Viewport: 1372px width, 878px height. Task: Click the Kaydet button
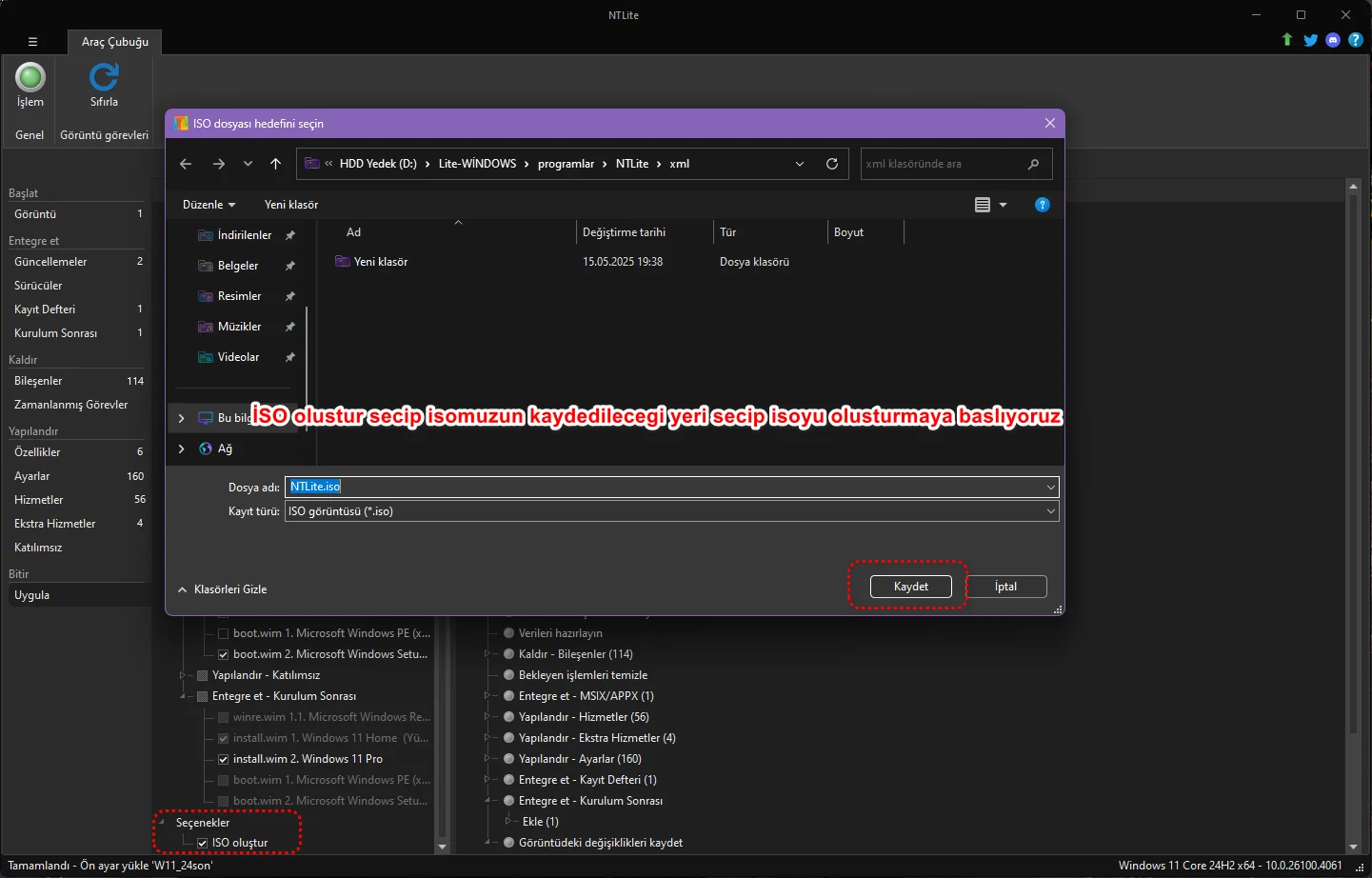click(x=911, y=587)
